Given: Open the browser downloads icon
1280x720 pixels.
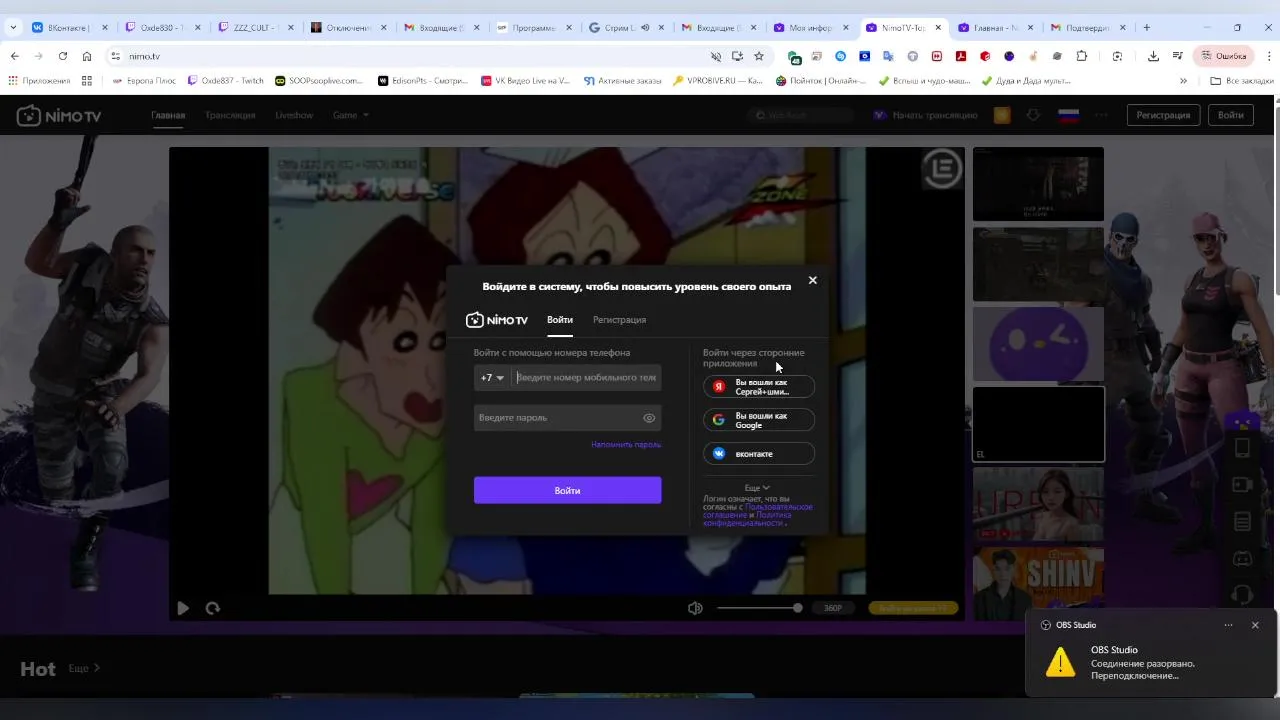Looking at the screenshot, I should click(x=1153, y=56).
